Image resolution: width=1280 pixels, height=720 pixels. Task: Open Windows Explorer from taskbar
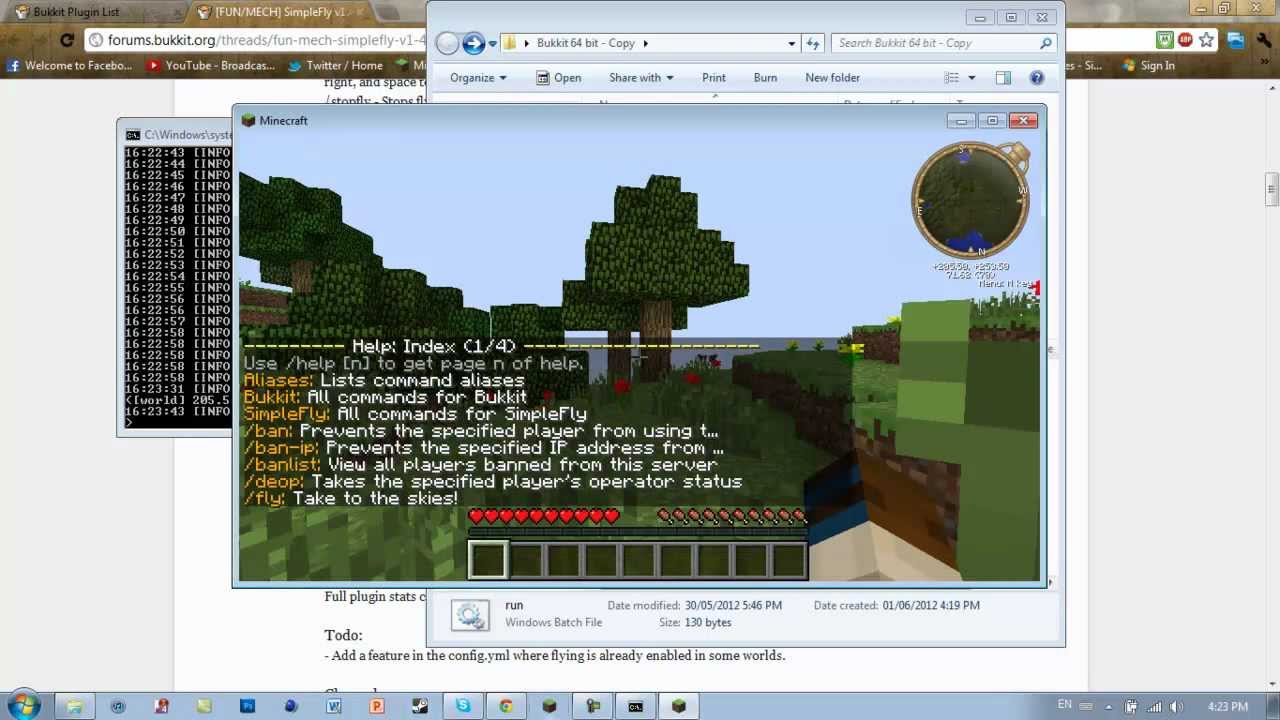[74, 706]
